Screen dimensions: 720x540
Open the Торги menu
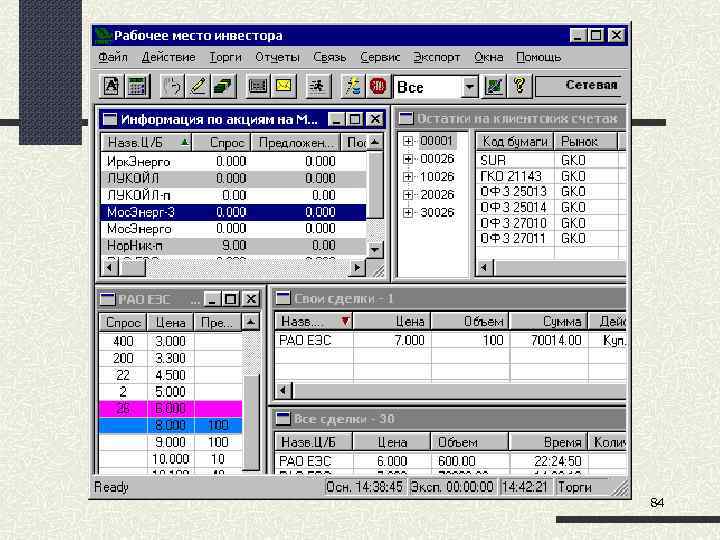point(225,57)
